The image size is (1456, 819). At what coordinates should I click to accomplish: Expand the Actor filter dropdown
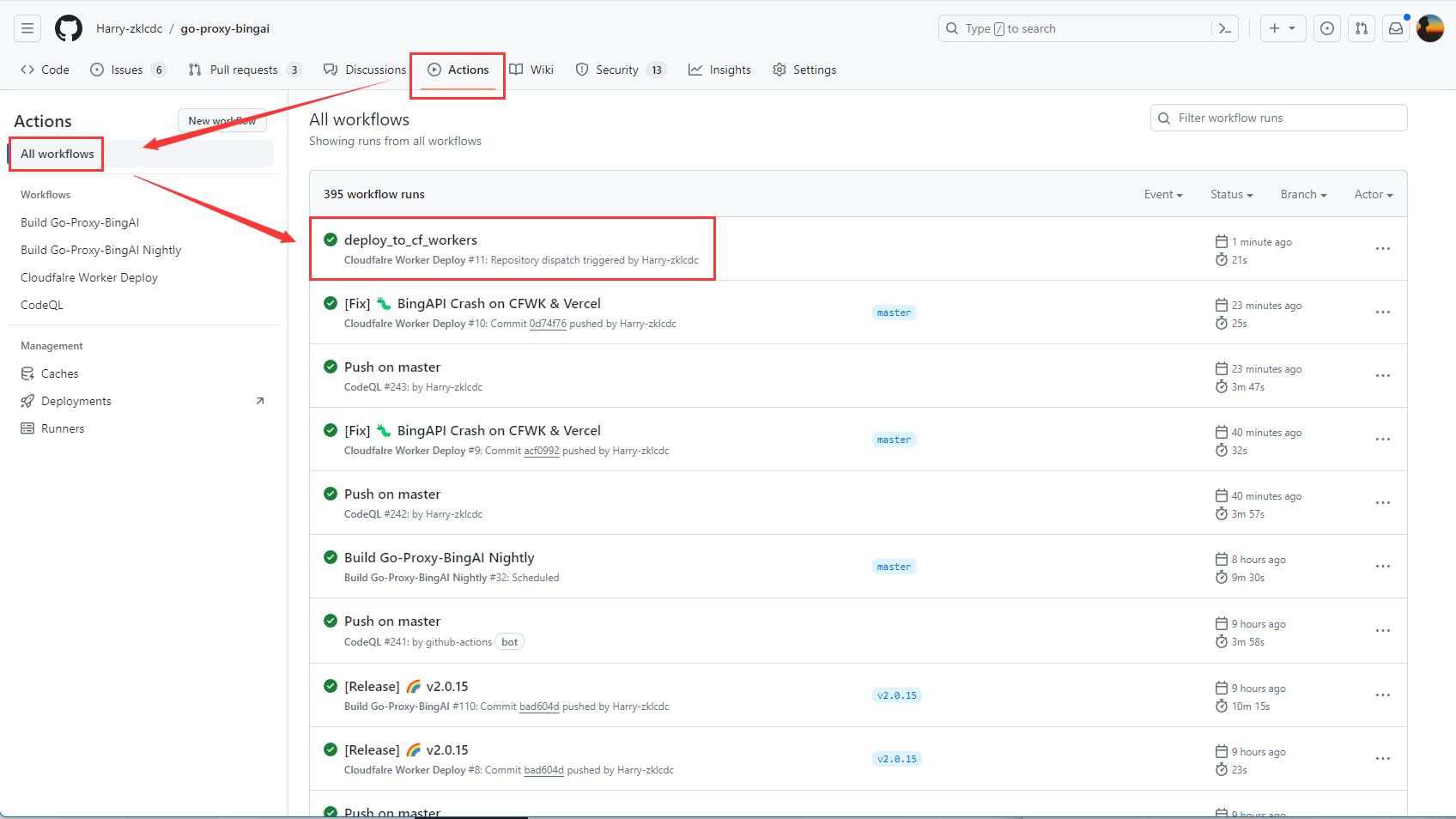[1372, 194]
